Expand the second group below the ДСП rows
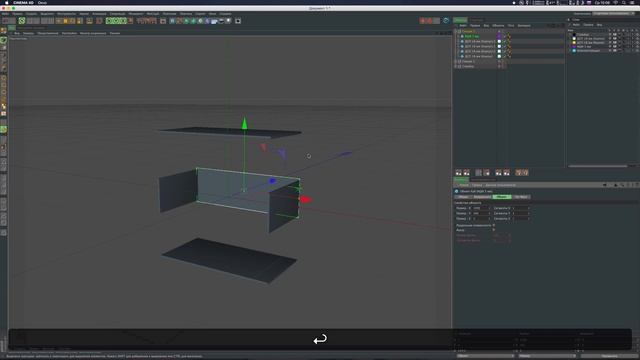This screenshot has height=360, width=640. (x=456, y=61)
